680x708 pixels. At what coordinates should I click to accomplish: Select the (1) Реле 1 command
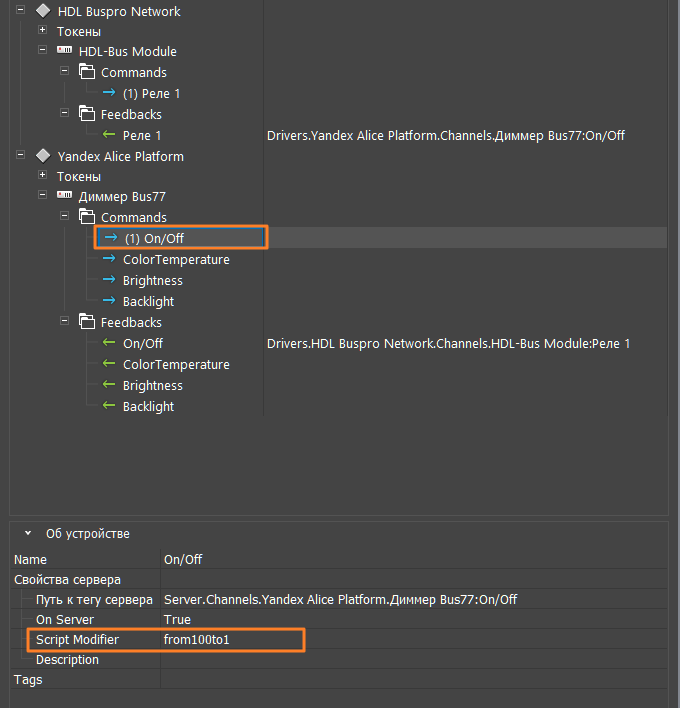tap(151, 93)
